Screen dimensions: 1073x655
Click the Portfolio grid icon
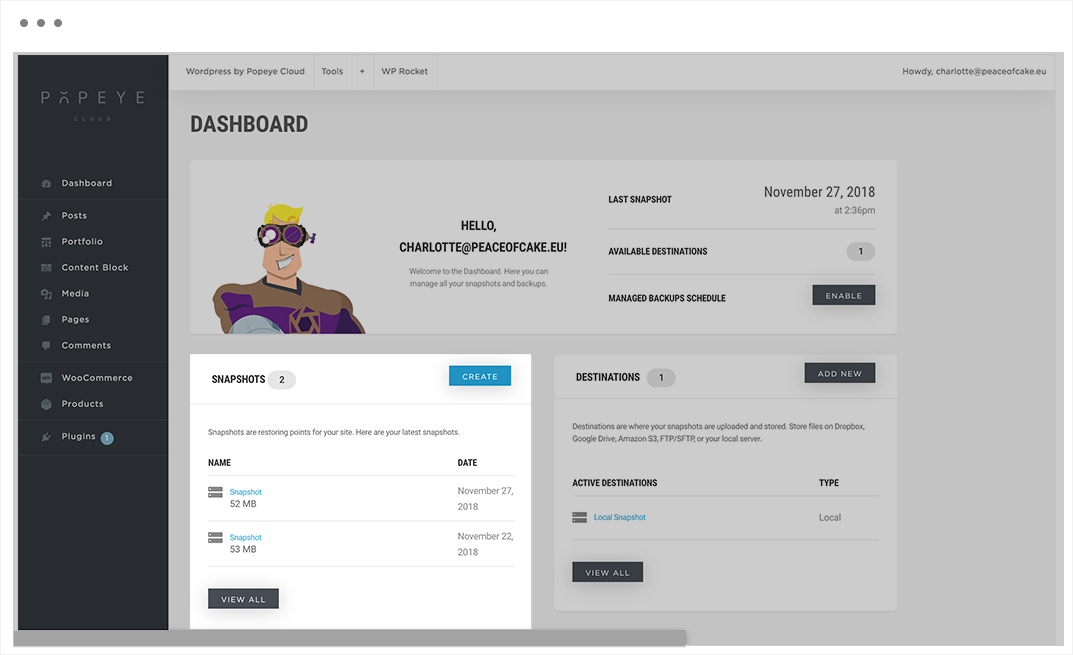[47, 242]
